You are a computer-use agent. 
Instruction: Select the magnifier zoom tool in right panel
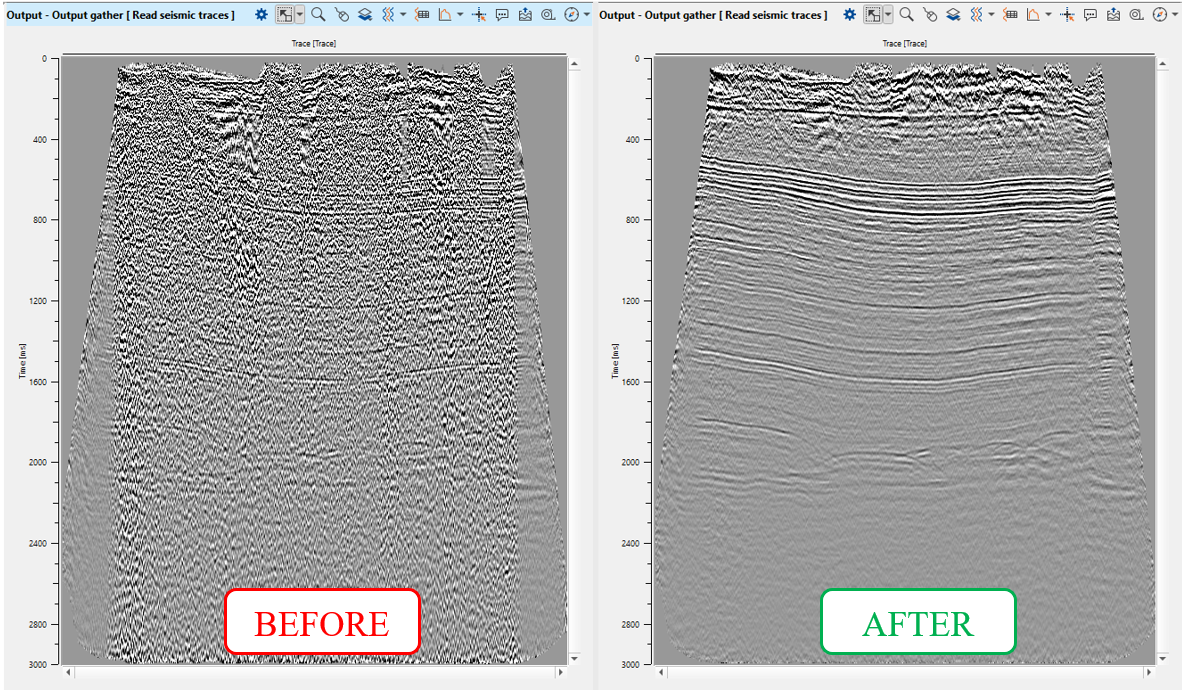(x=906, y=15)
